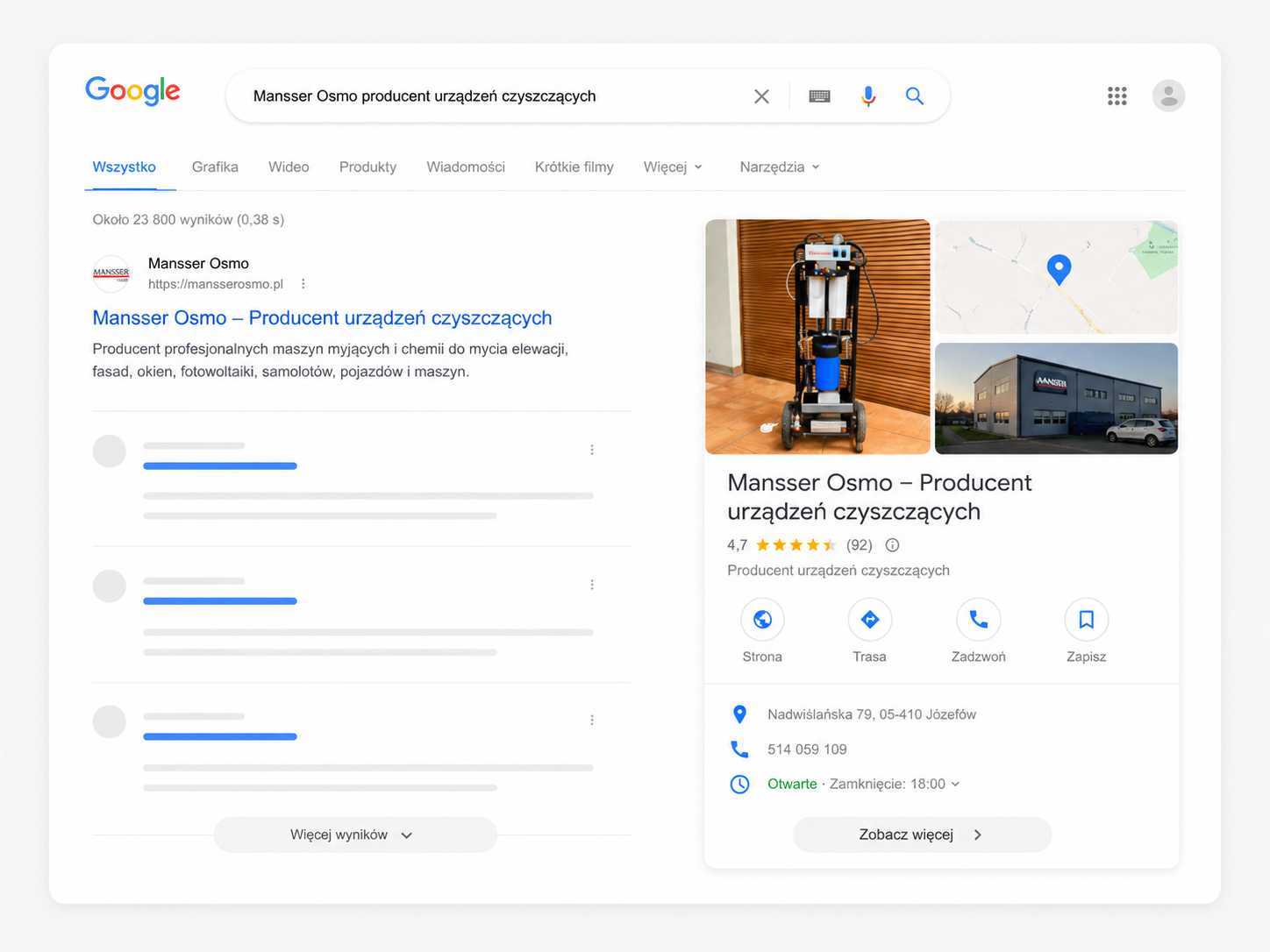Start voice search with microphone icon

pos(868,96)
